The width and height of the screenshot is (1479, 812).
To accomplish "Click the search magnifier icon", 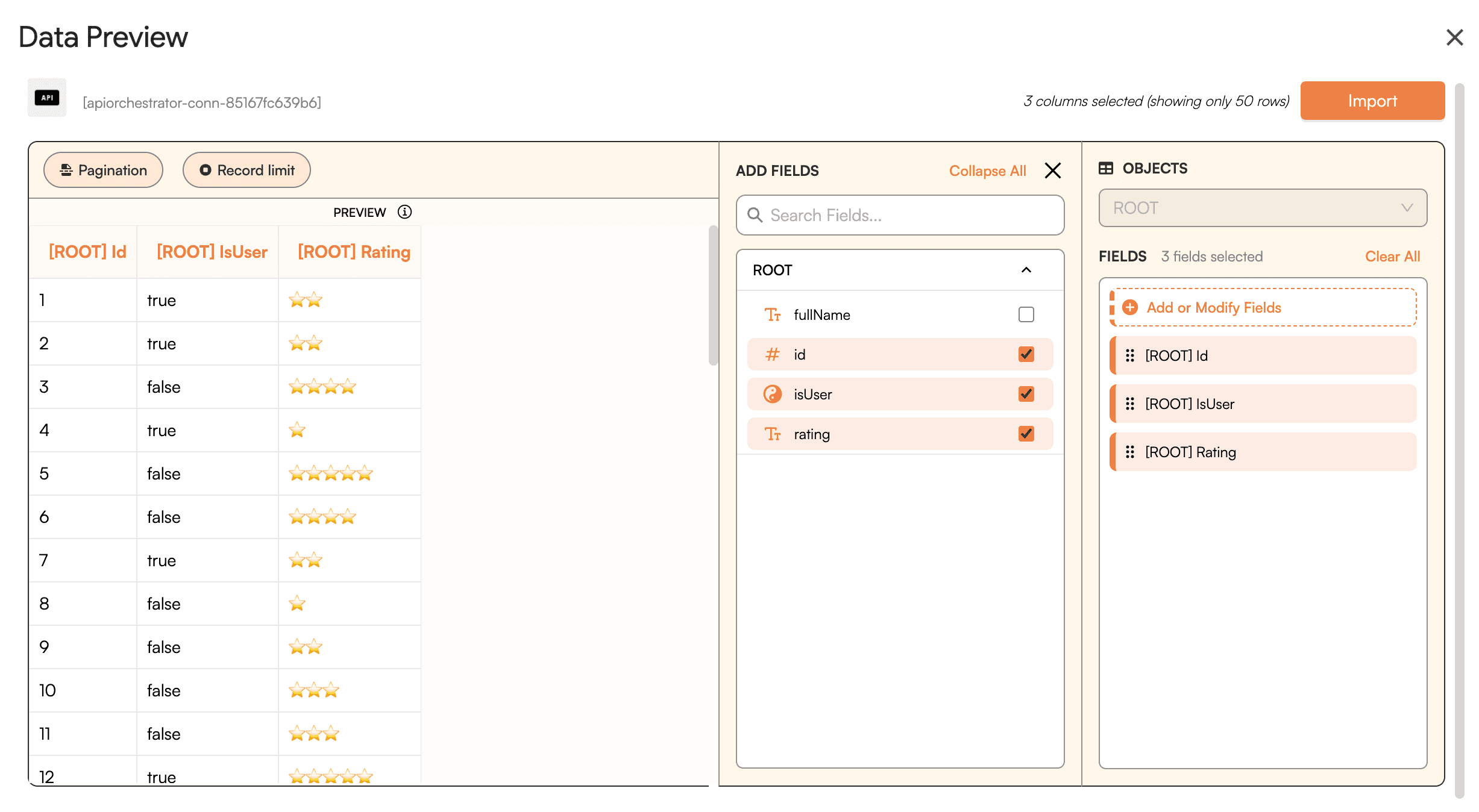I will coord(755,215).
